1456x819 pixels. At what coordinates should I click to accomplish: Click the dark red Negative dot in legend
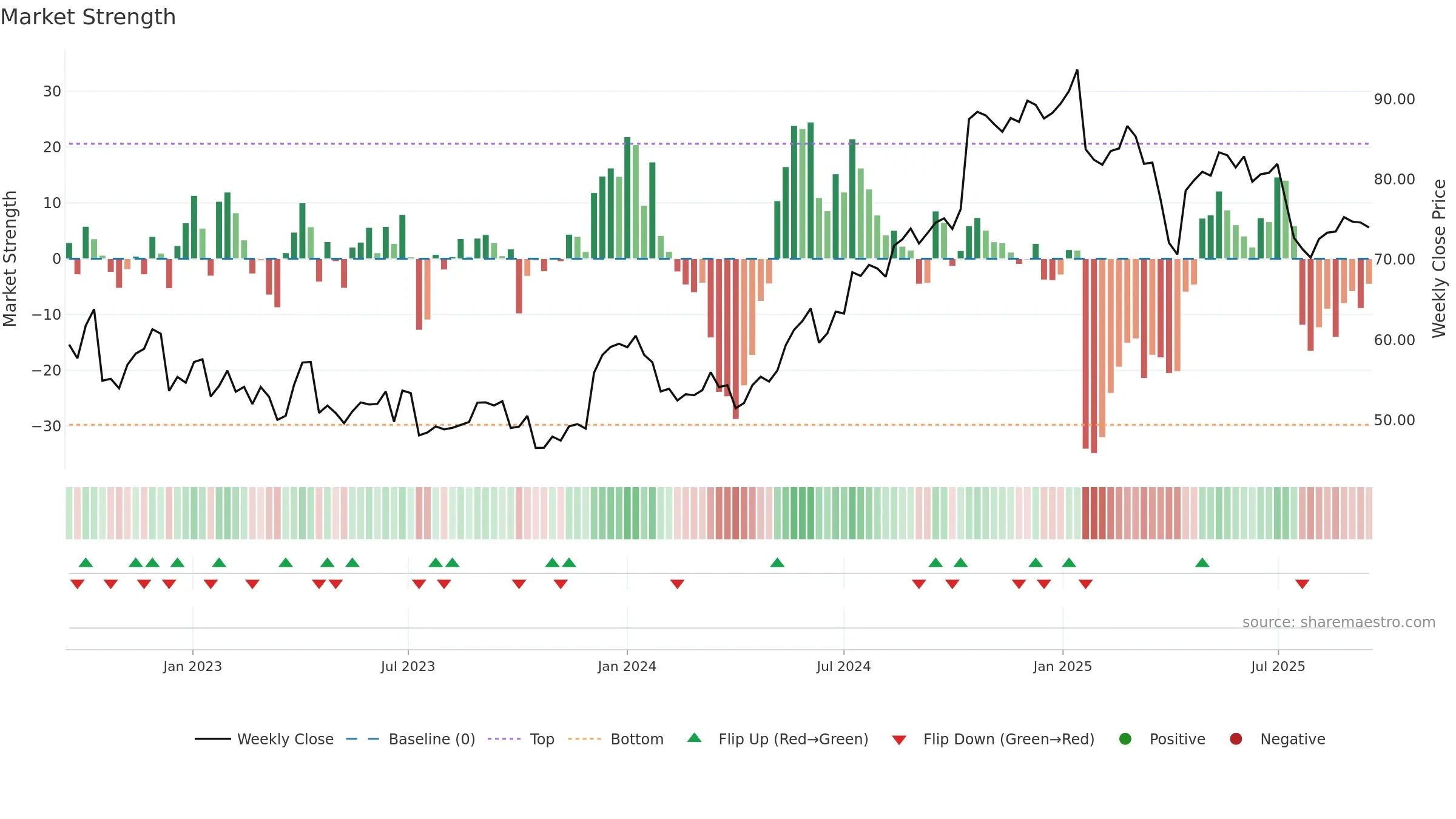tap(1236, 739)
